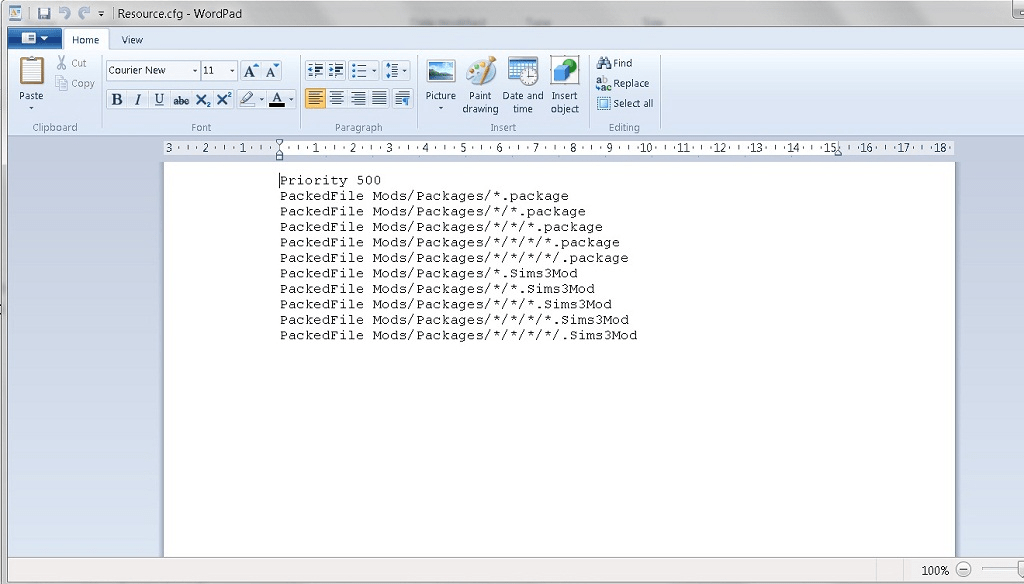Image resolution: width=1024 pixels, height=584 pixels.
Task: Apply superscript formatting
Action: click(222, 99)
